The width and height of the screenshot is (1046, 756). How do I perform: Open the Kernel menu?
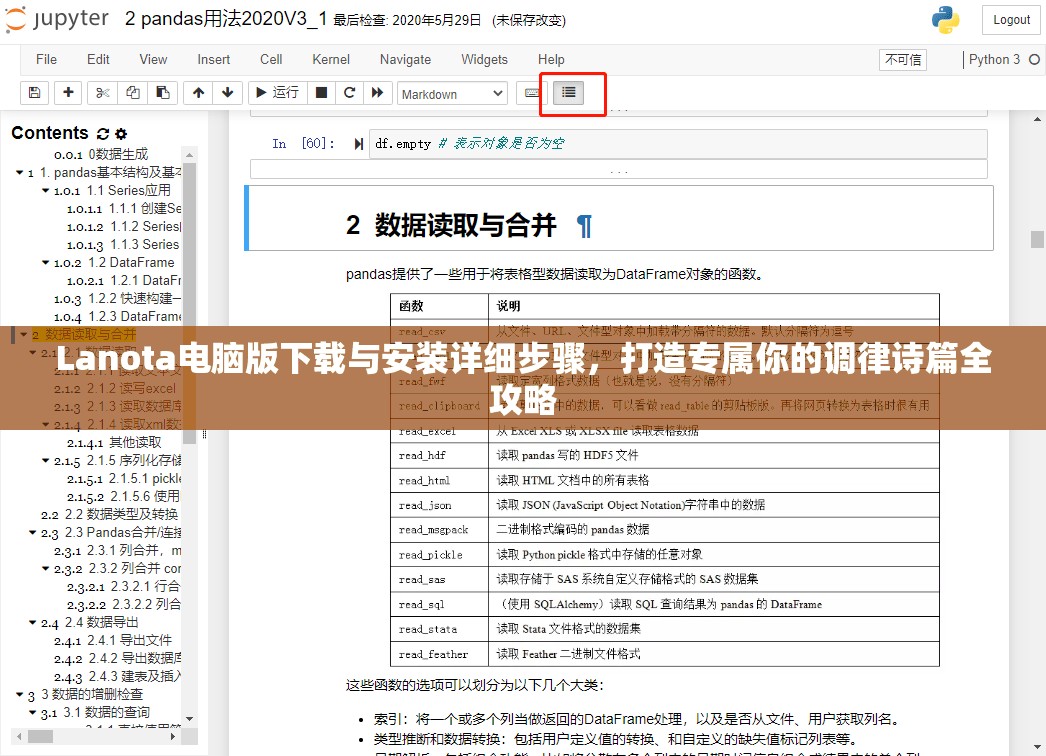(330, 59)
